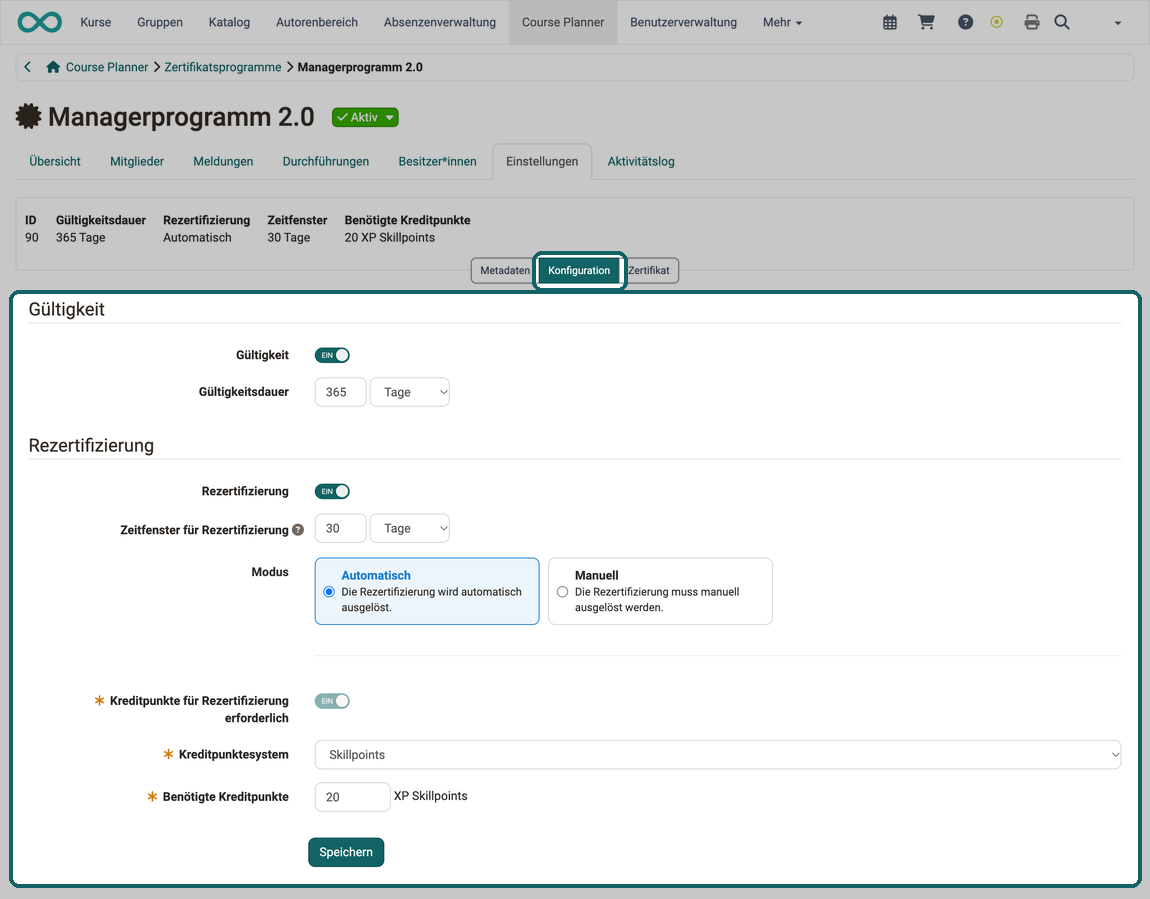Switch to the Besitzer*innen tab

(437, 161)
